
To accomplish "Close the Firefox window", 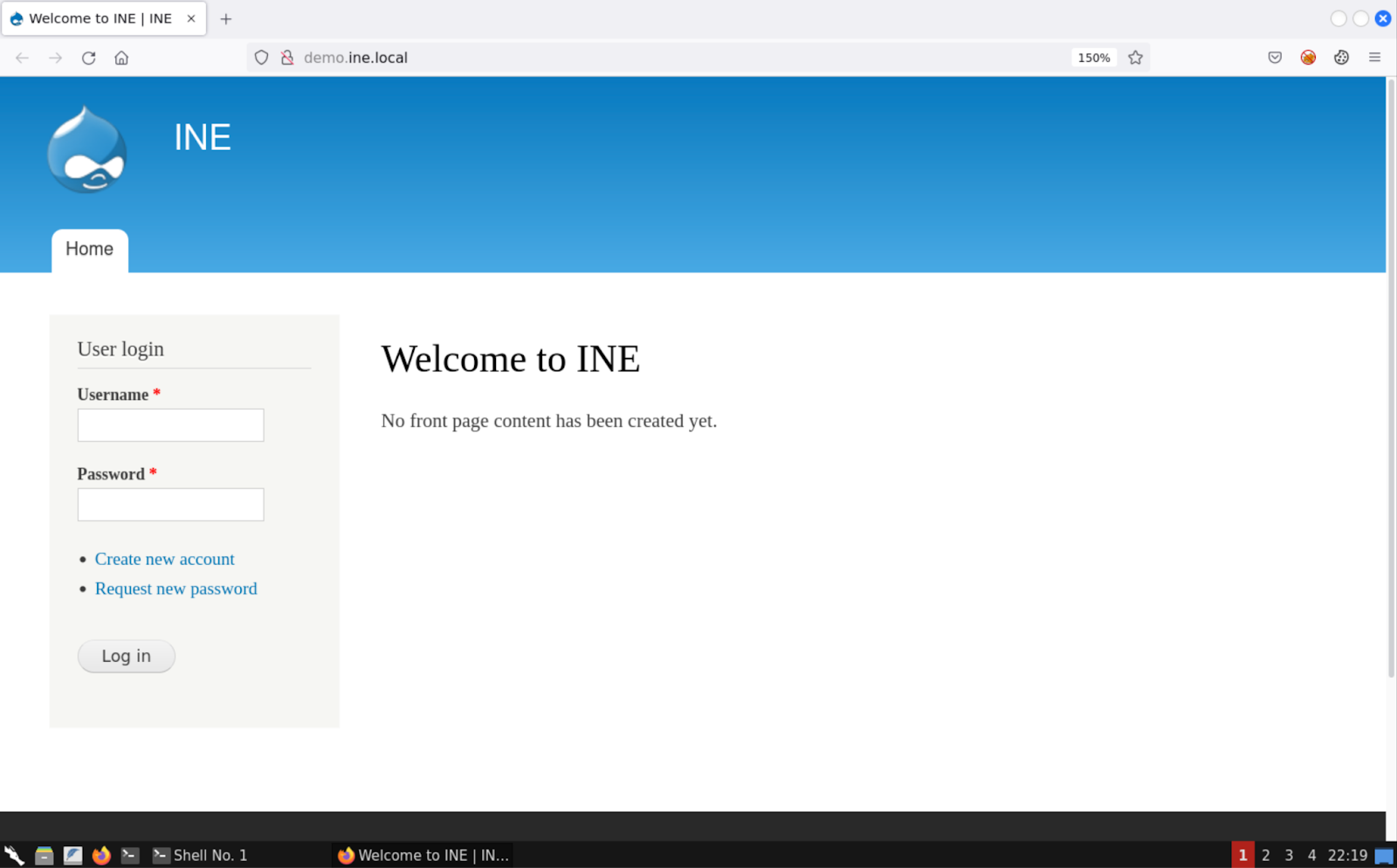I will [x=1383, y=18].
